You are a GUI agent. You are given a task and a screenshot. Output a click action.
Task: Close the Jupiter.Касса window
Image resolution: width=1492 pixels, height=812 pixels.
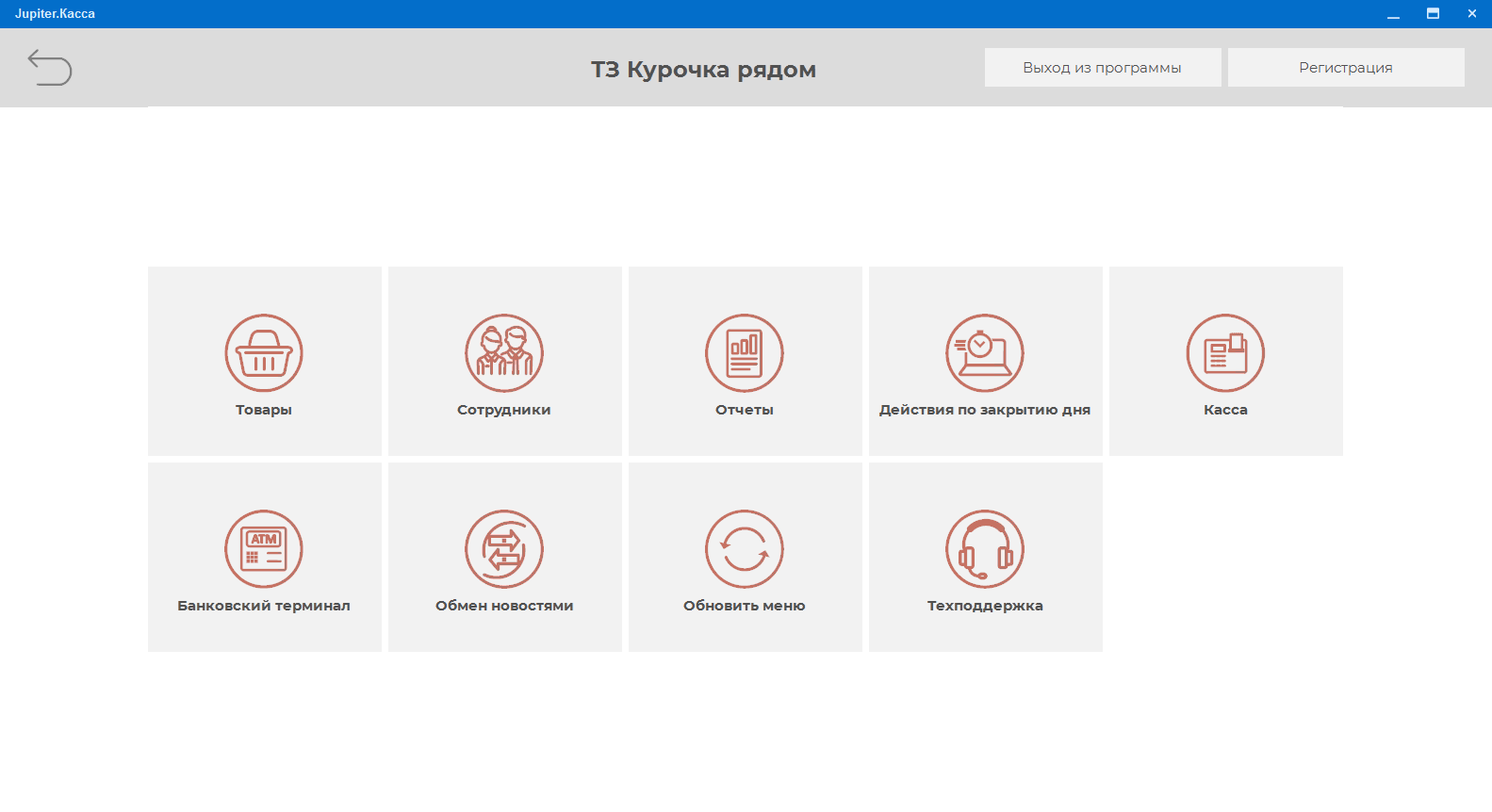(x=1472, y=14)
